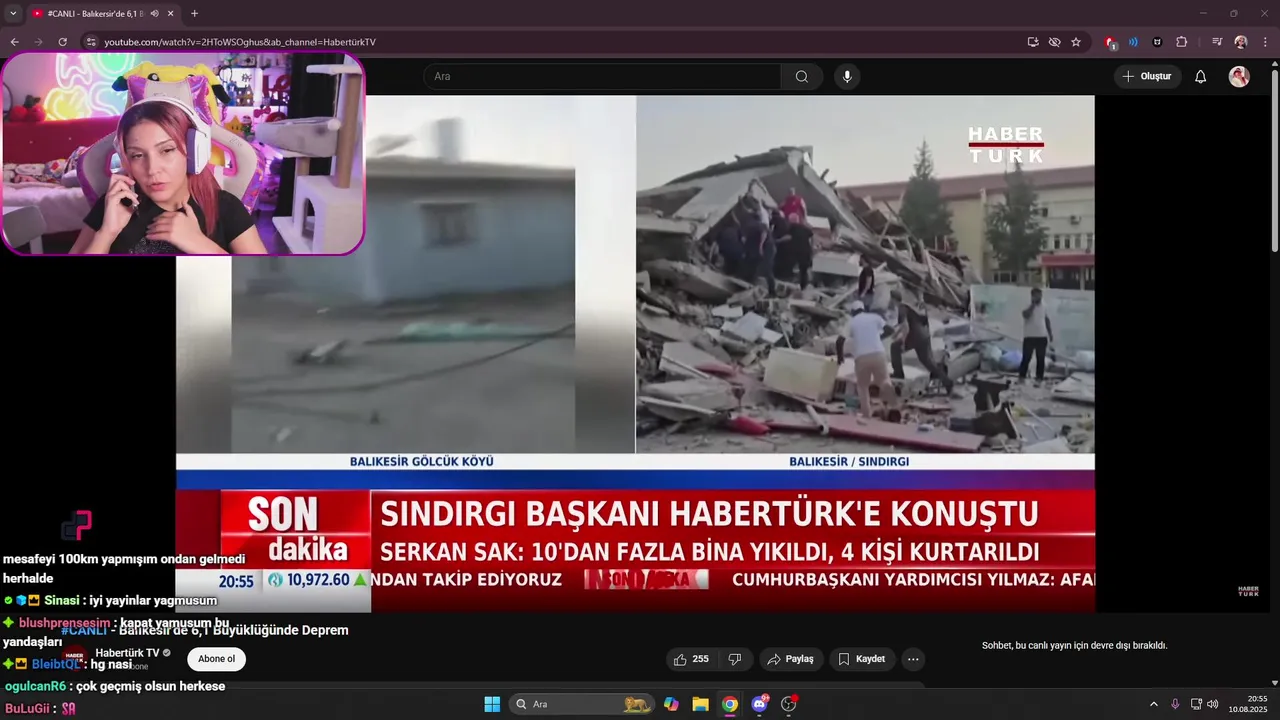1280x720 pixels.
Task: Like the video with thumbs-up 255
Action: (x=691, y=659)
